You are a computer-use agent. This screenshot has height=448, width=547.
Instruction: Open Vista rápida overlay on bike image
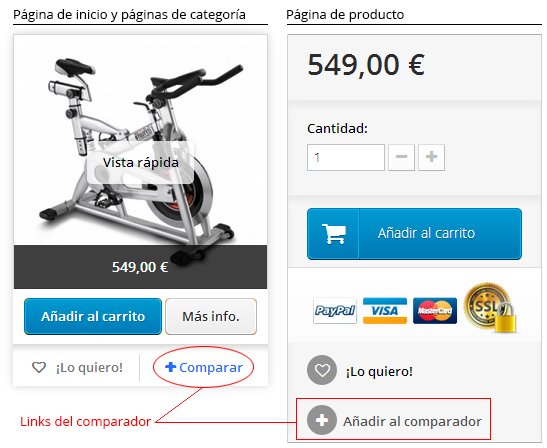(141, 163)
